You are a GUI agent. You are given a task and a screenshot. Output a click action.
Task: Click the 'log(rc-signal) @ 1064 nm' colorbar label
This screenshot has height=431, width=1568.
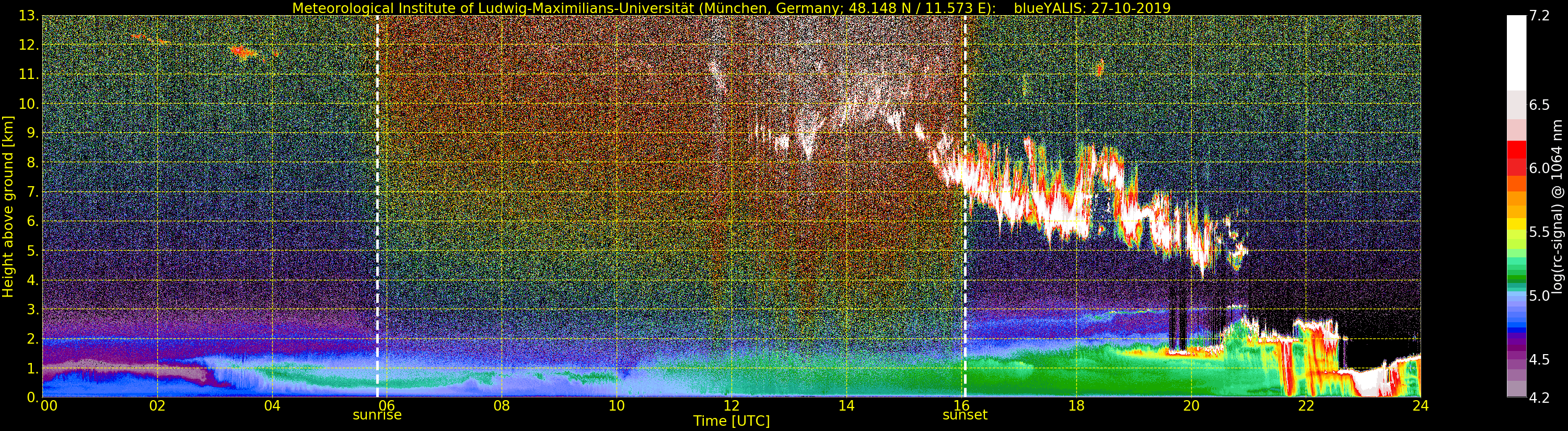coord(1558,206)
